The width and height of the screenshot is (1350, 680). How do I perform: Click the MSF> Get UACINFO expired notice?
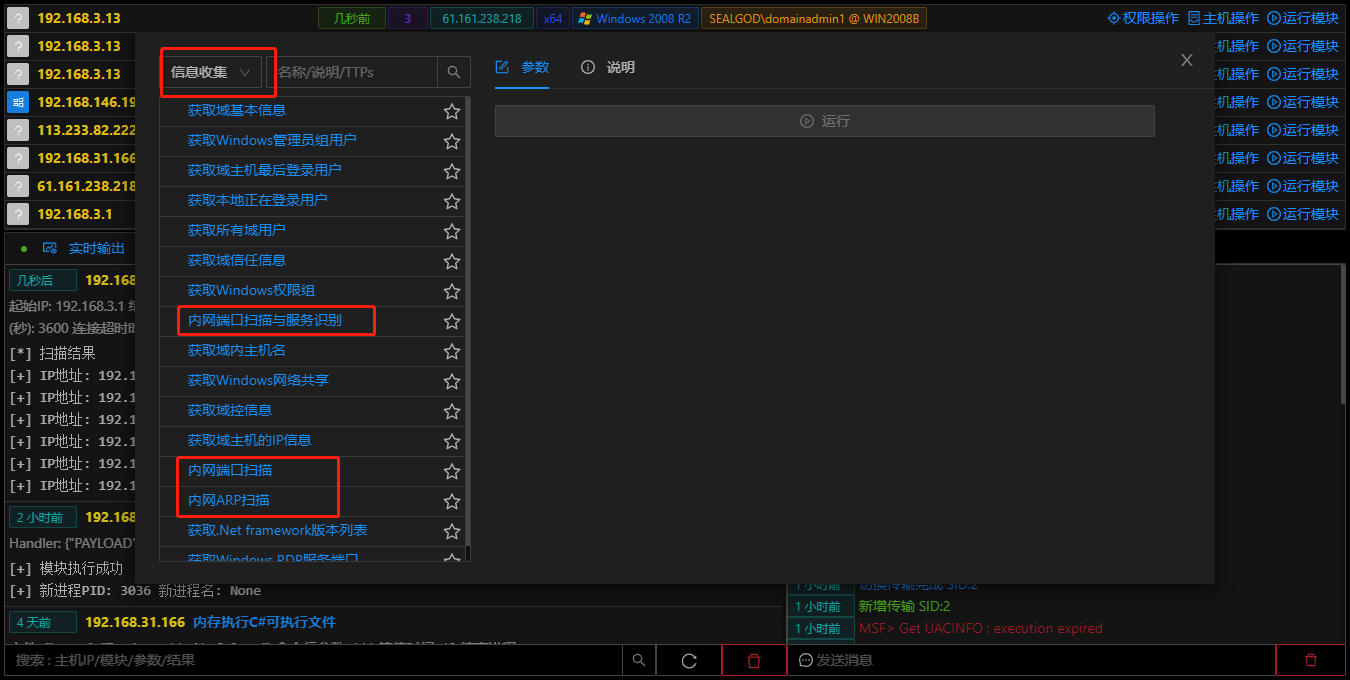click(x=980, y=628)
